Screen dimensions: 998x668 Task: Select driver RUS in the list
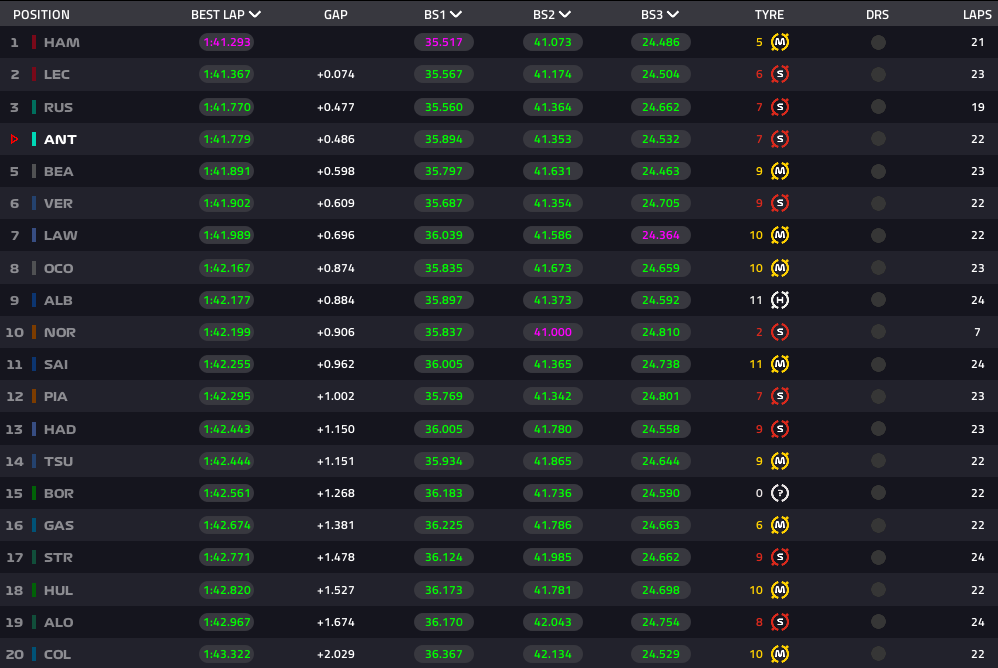click(58, 107)
